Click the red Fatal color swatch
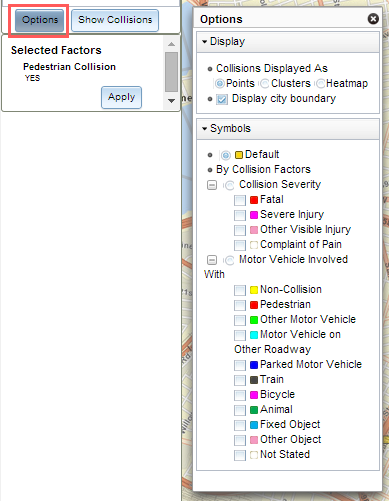The image size is (389, 501). coord(254,200)
